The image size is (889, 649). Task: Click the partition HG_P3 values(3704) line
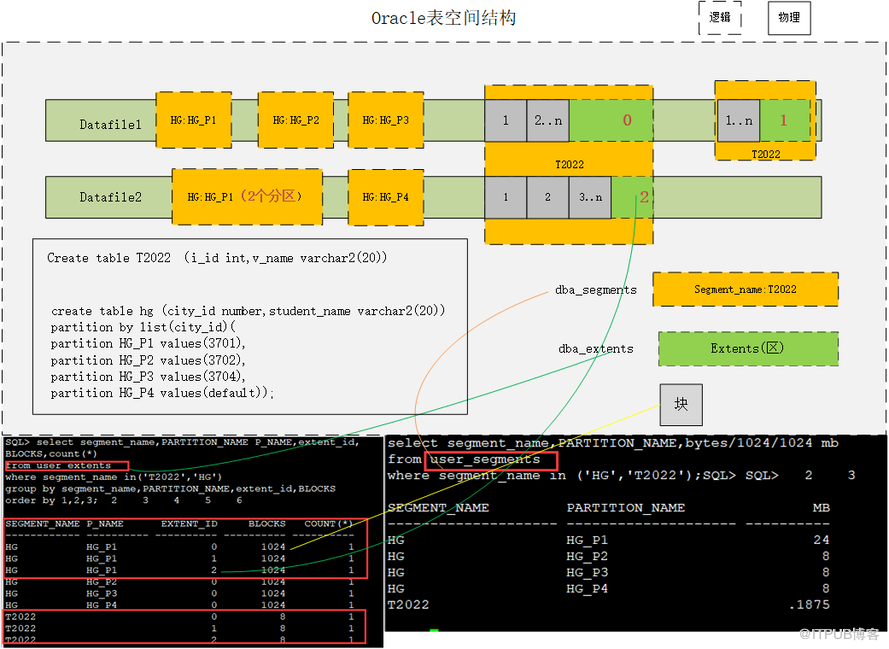[x=148, y=377]
